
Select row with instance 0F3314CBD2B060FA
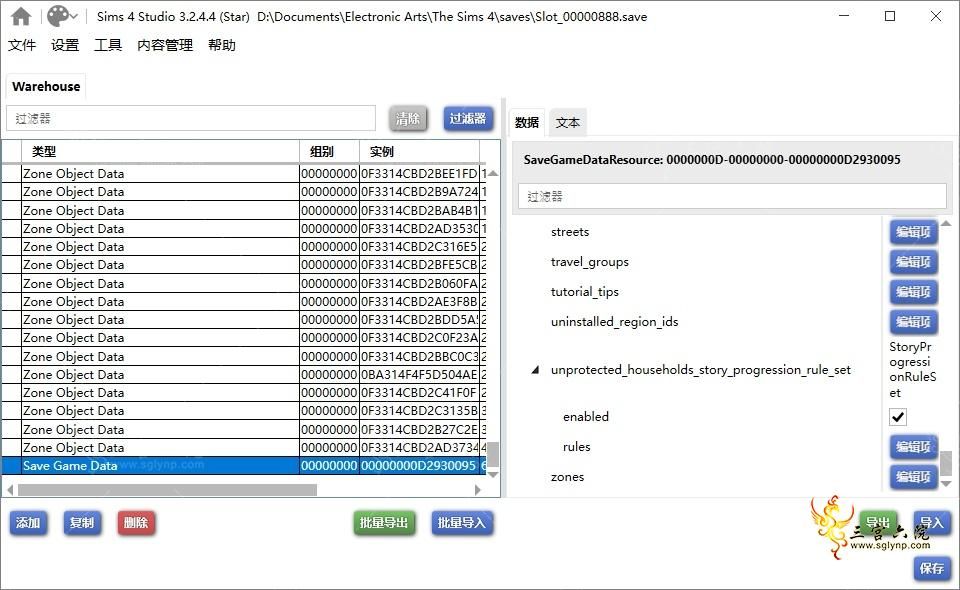pos(244,283)
